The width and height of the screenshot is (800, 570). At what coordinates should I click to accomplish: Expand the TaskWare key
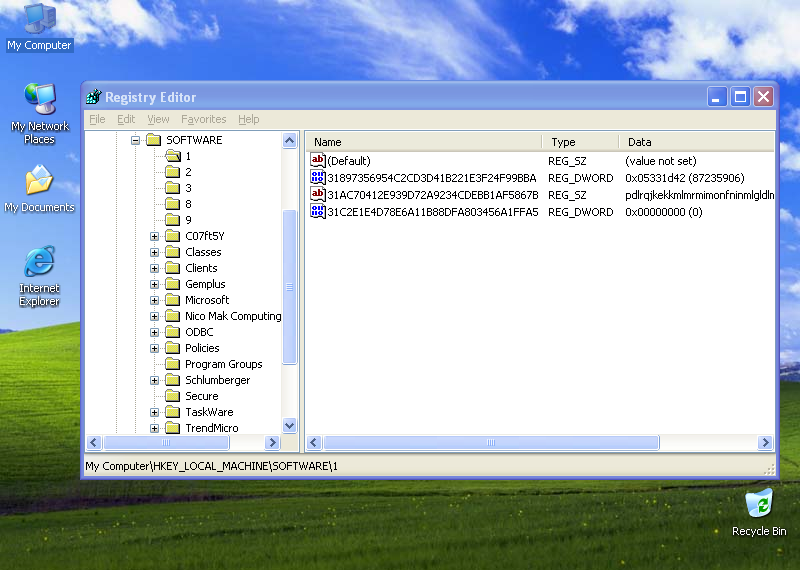click(x=154, y=412)
